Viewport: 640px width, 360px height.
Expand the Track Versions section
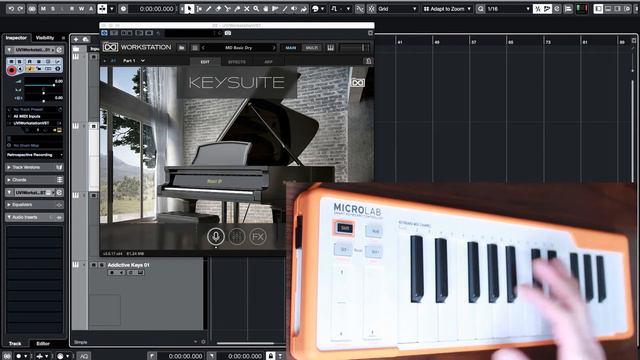(x=34, y=167)
